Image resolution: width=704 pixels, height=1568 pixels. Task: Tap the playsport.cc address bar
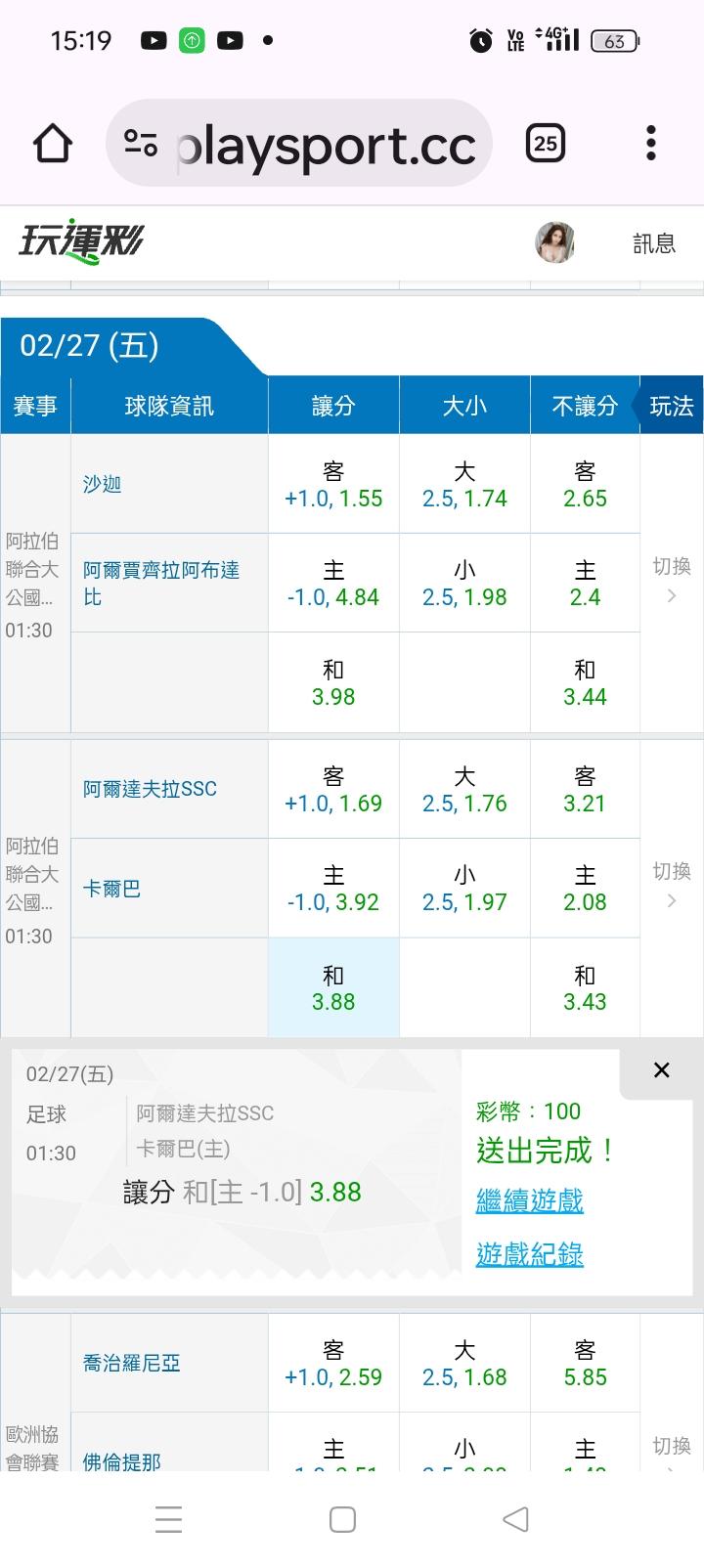coord(325,145)
